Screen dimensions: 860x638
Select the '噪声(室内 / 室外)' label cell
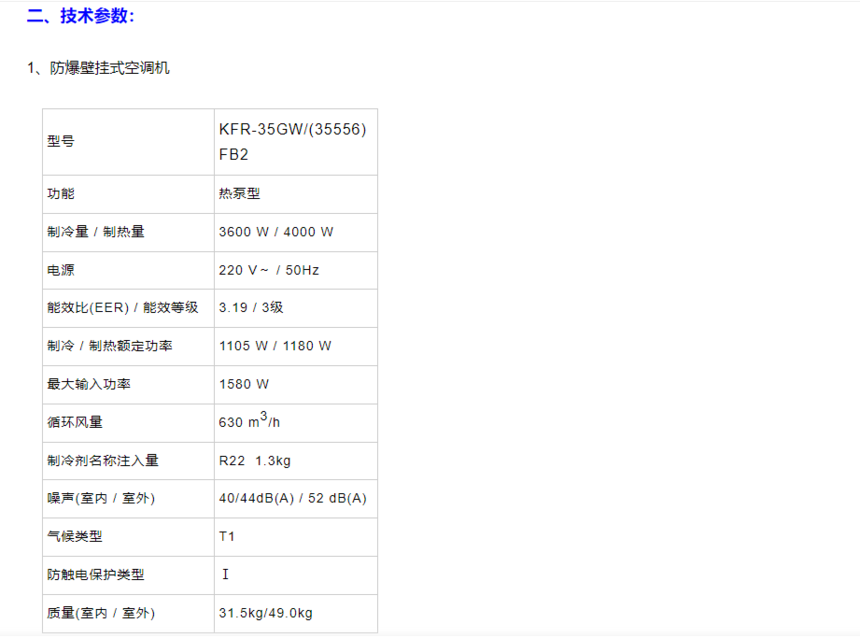point(128,499)
